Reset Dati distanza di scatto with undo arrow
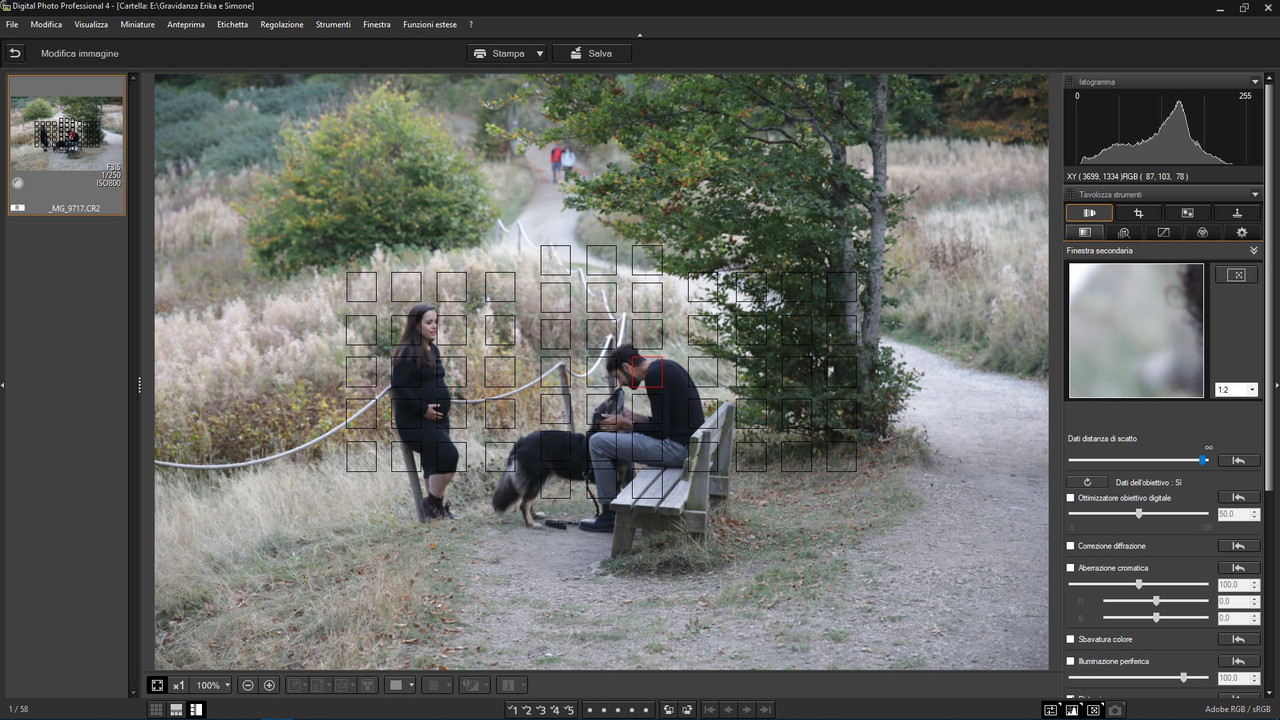This screenshot has height=720, width=1280. pos(1238,460)
